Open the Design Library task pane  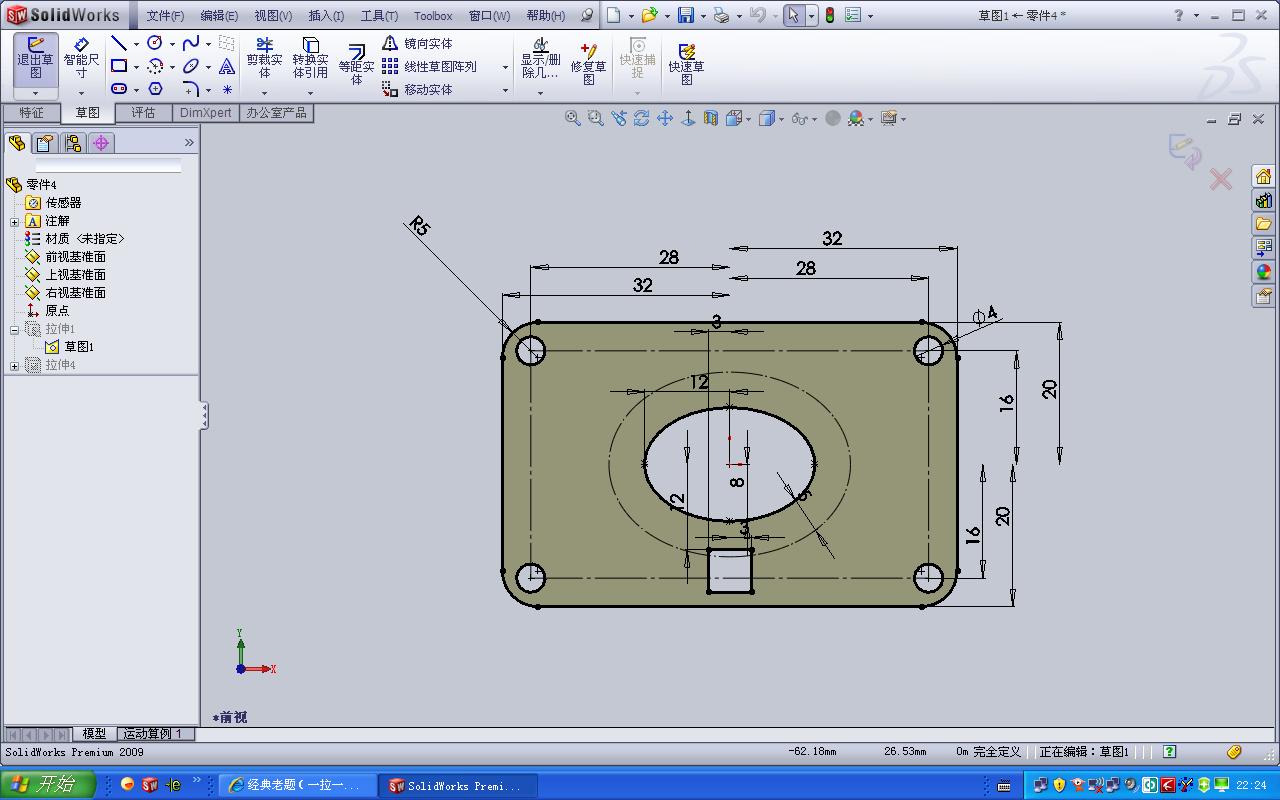click(1263, 200)
